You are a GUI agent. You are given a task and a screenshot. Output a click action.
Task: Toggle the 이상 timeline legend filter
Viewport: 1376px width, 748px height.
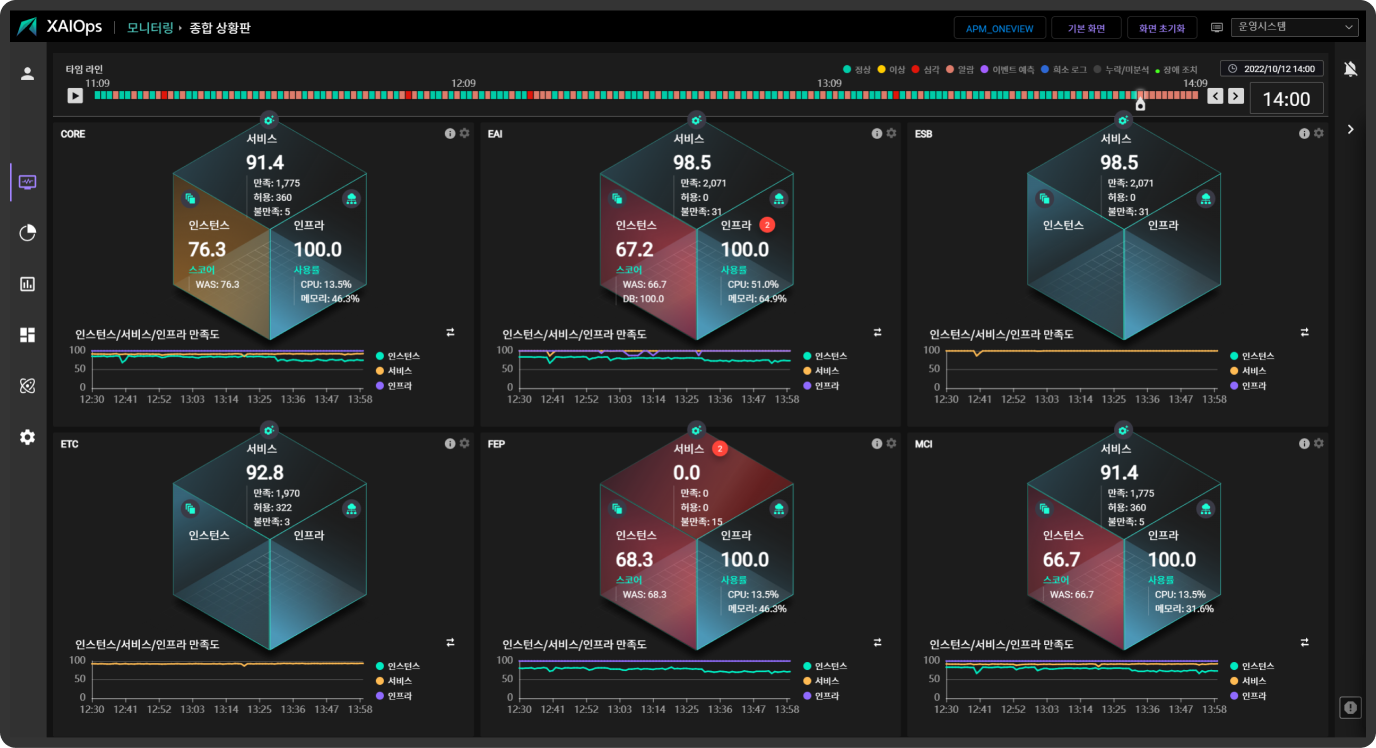coord(892,69)
